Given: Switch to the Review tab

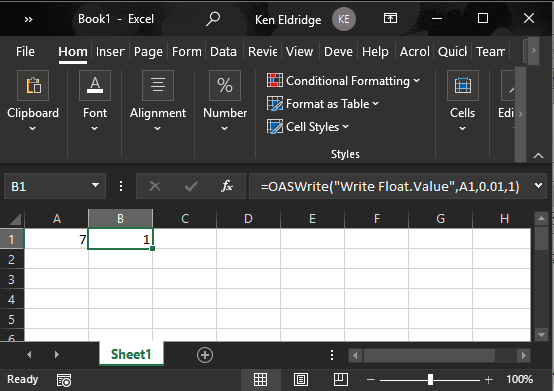Looking at the screenshot, I should (263, 52).
